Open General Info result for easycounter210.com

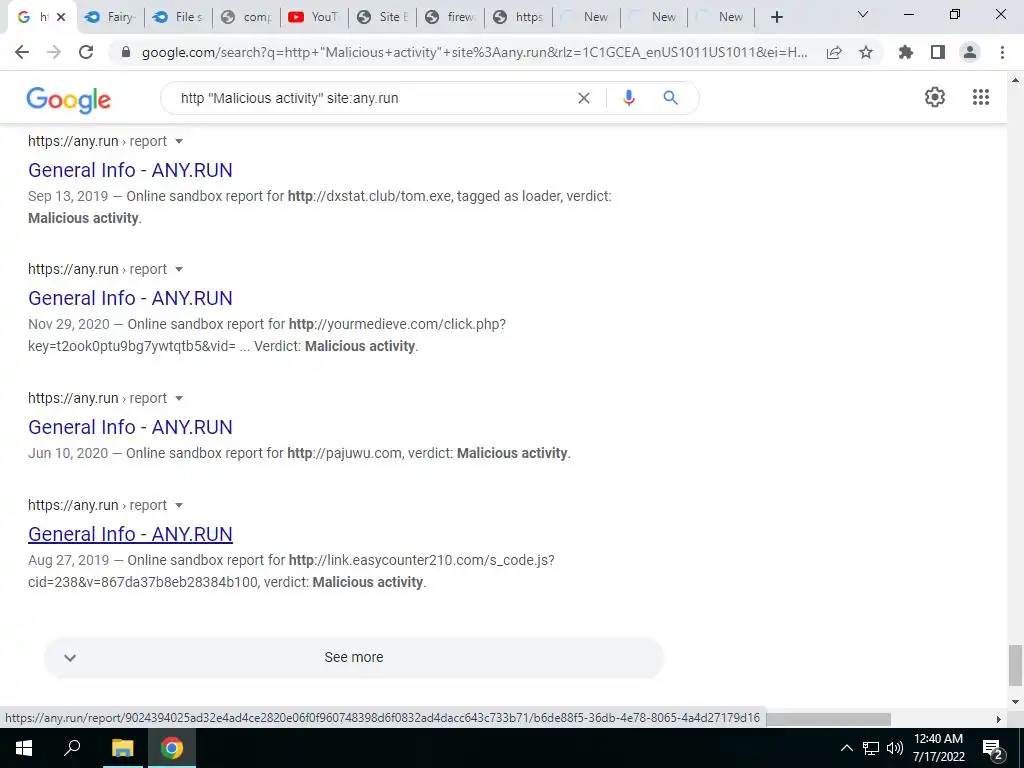[x=130, y=534]
